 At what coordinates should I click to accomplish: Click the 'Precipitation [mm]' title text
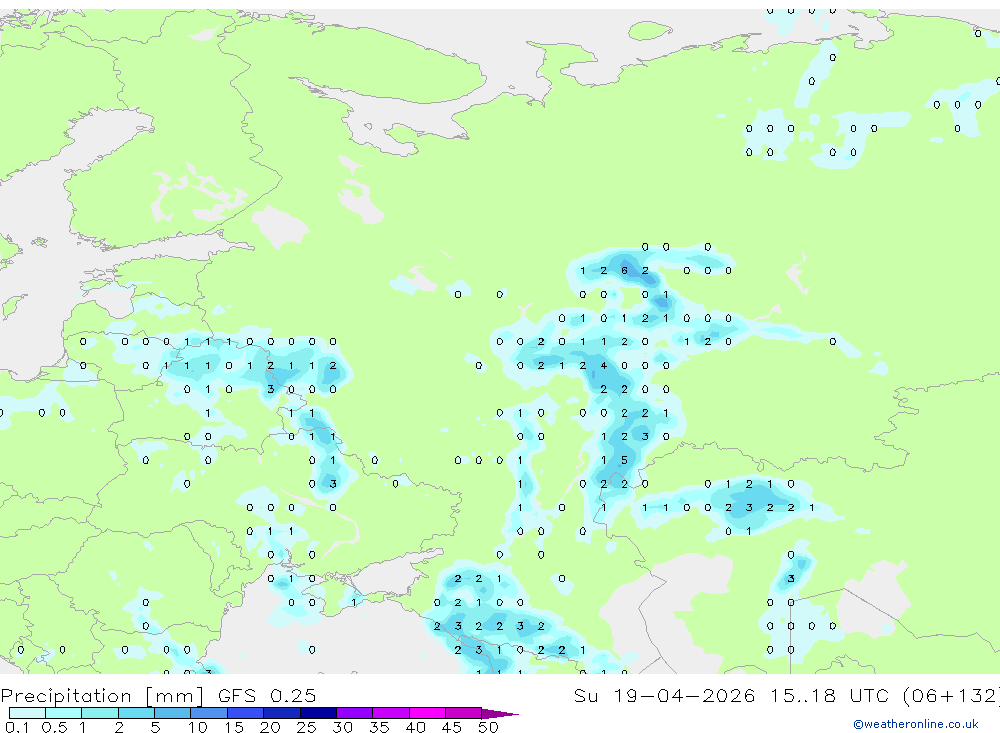point(102,696)
